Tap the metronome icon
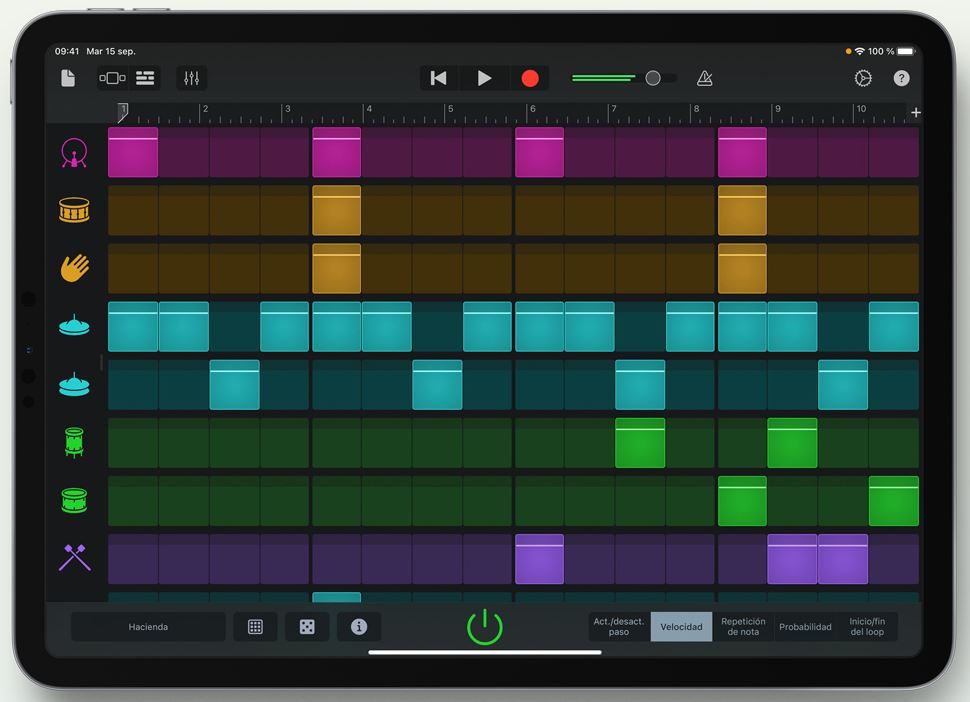This screenshot has height=702, width=970. pyautogui.click(x=705, y=78)
